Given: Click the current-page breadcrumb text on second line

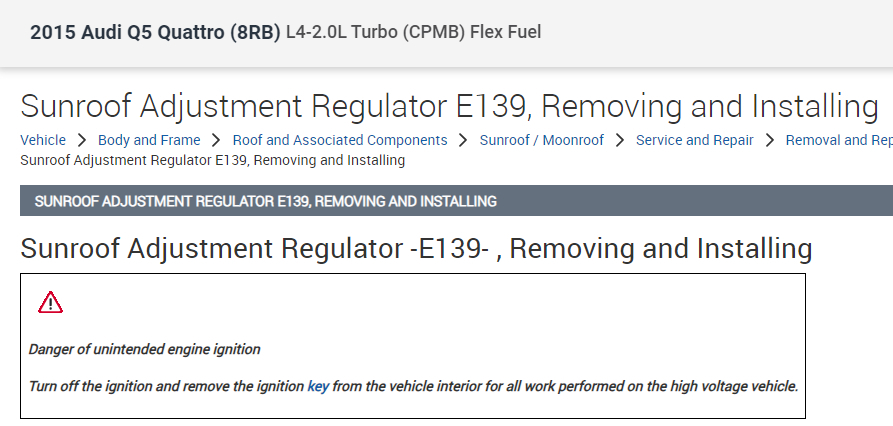Looking at the screenshot, I should 212,160.
